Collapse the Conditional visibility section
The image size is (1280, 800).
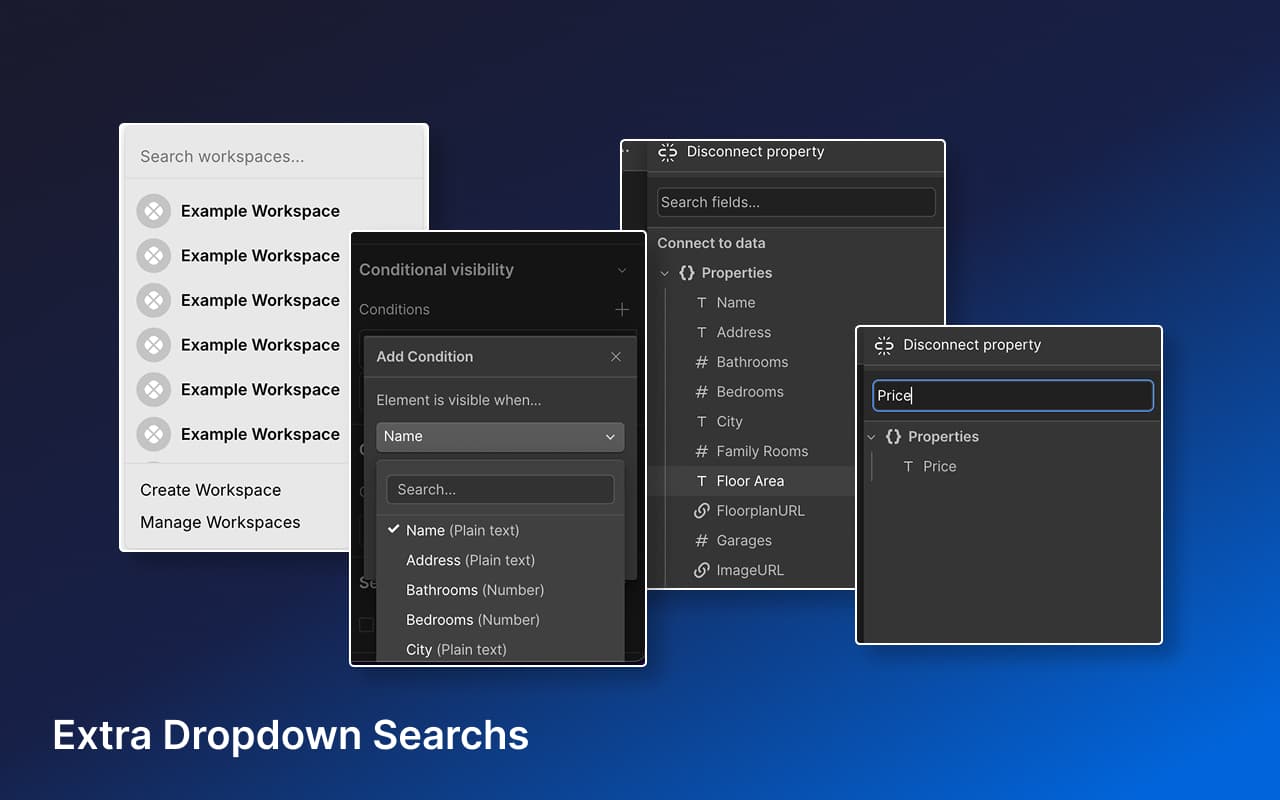622,269
